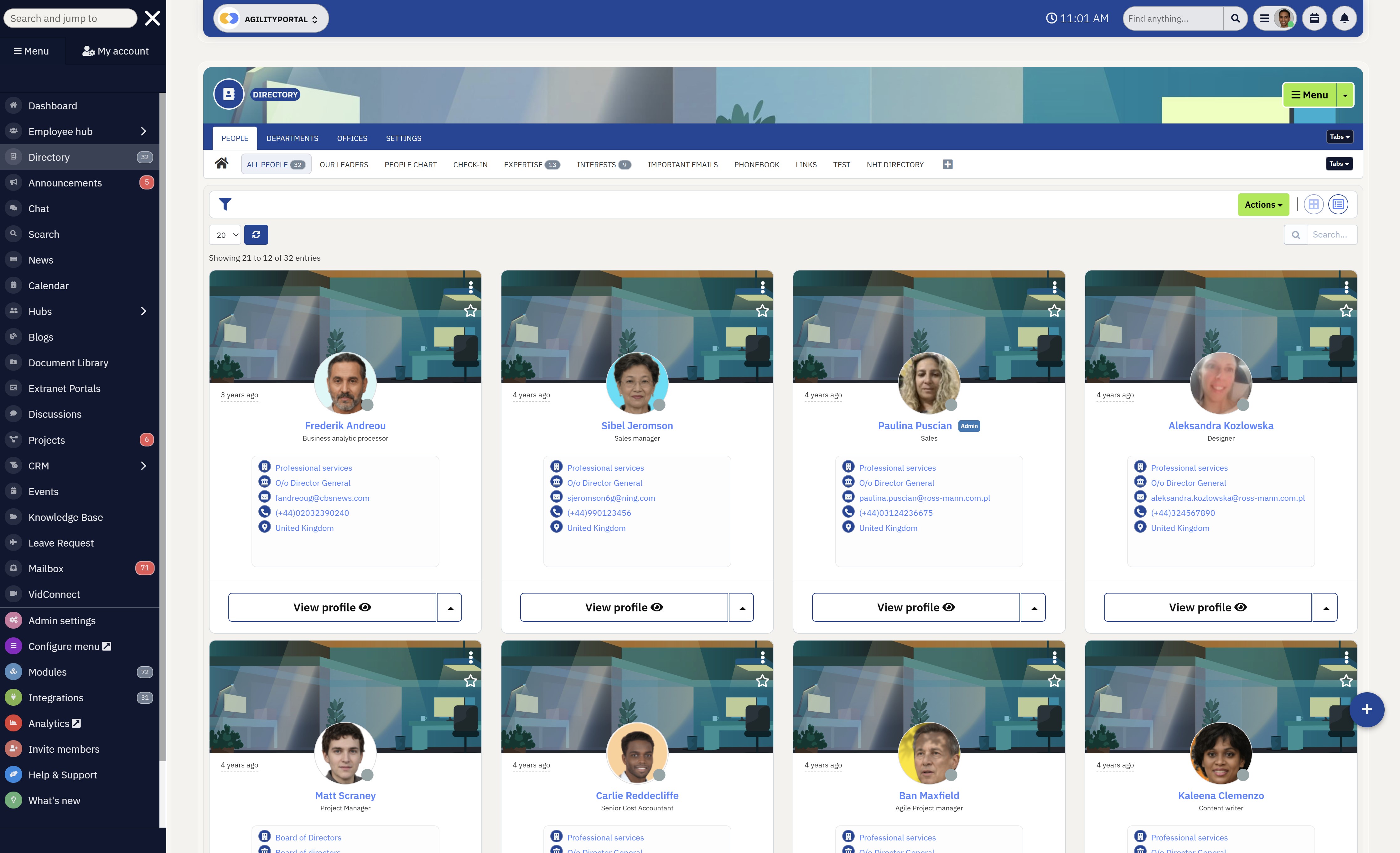Viewport: 1400px width, 853px height.
Task: Open the Directory module icon in banner
Action: click(x=228, y=94)
